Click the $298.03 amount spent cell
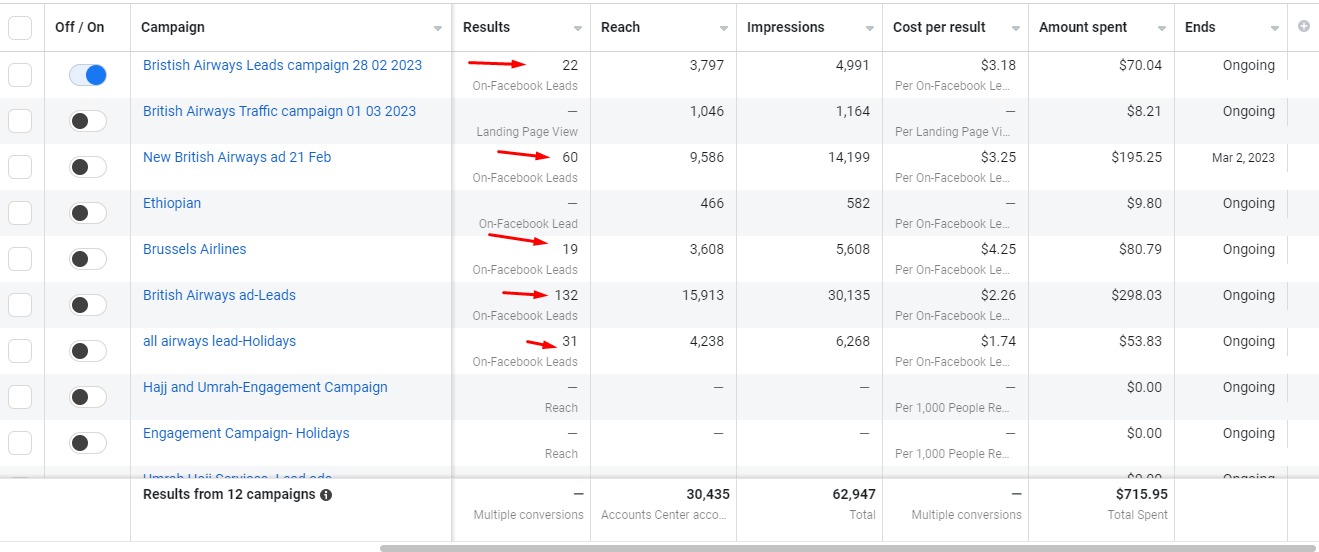The height and width of the screenshot is (552, 1319). tap(1137, 295)
